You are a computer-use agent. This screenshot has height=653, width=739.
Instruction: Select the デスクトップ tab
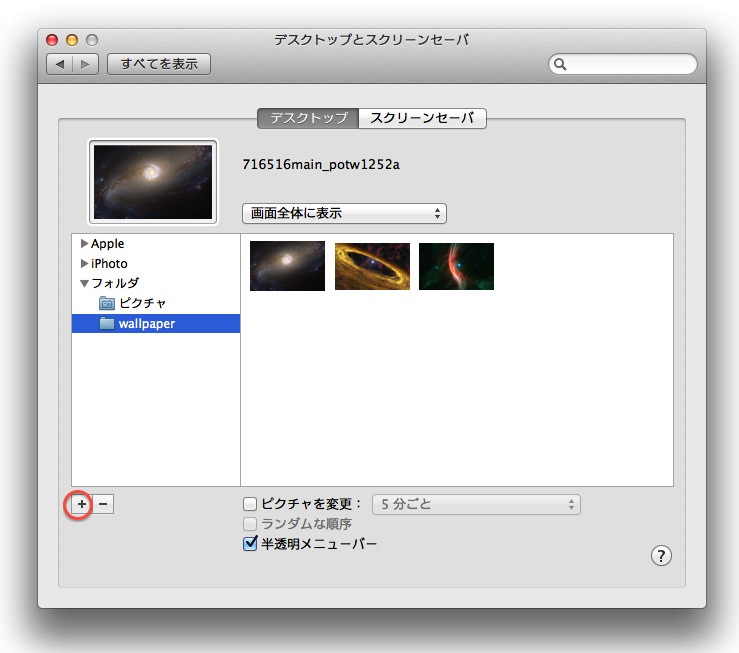click(x=307, y=118)
